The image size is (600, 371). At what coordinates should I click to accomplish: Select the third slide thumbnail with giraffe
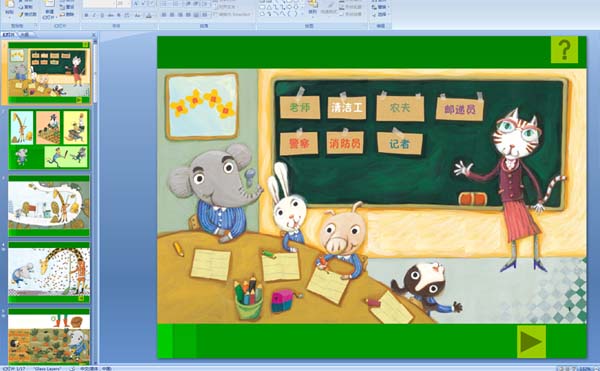point(49,206)
